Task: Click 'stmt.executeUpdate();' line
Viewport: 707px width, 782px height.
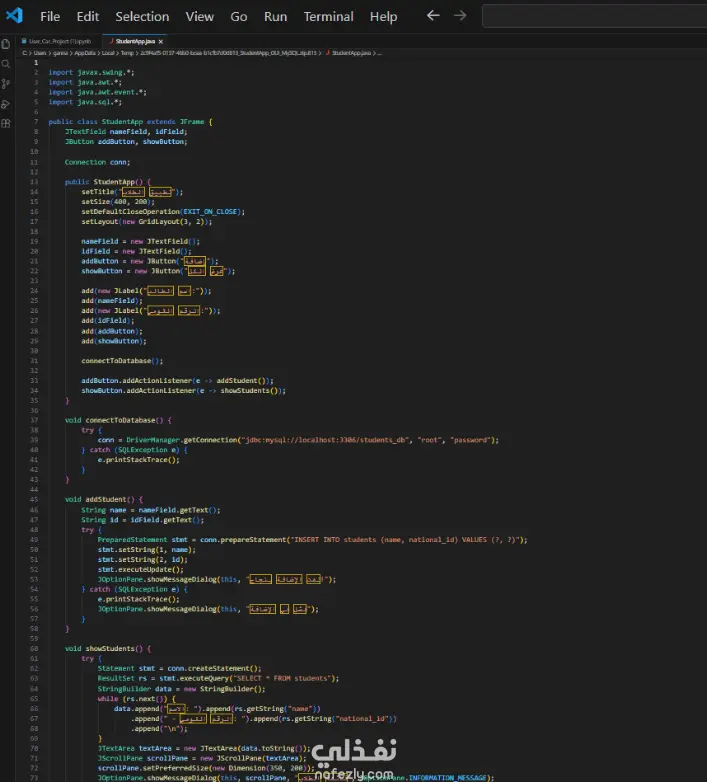Action: pyautogui.click(x=141, y=570)
